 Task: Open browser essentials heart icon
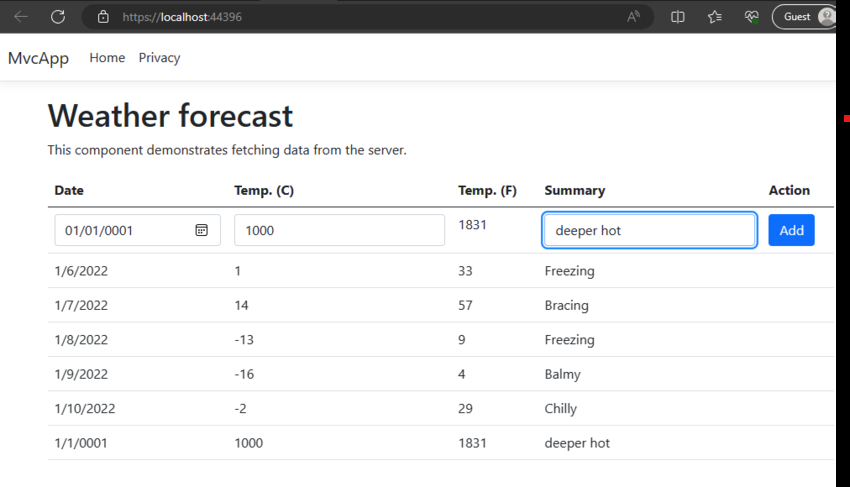(x=751, y=17)
